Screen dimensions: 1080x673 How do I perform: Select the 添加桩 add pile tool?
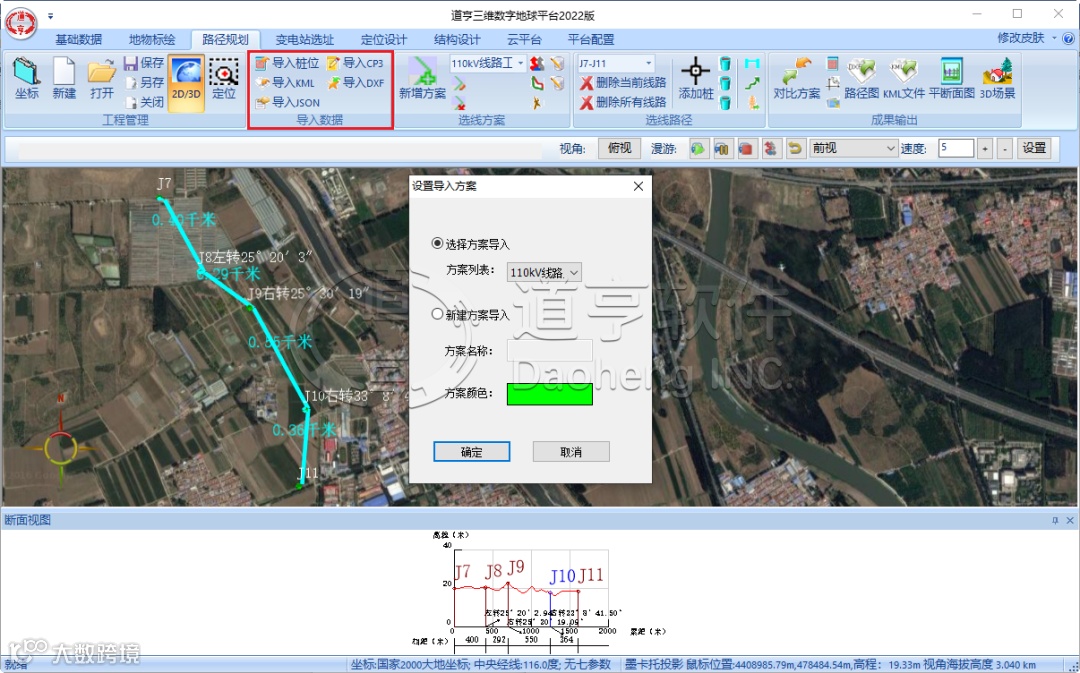696,79
